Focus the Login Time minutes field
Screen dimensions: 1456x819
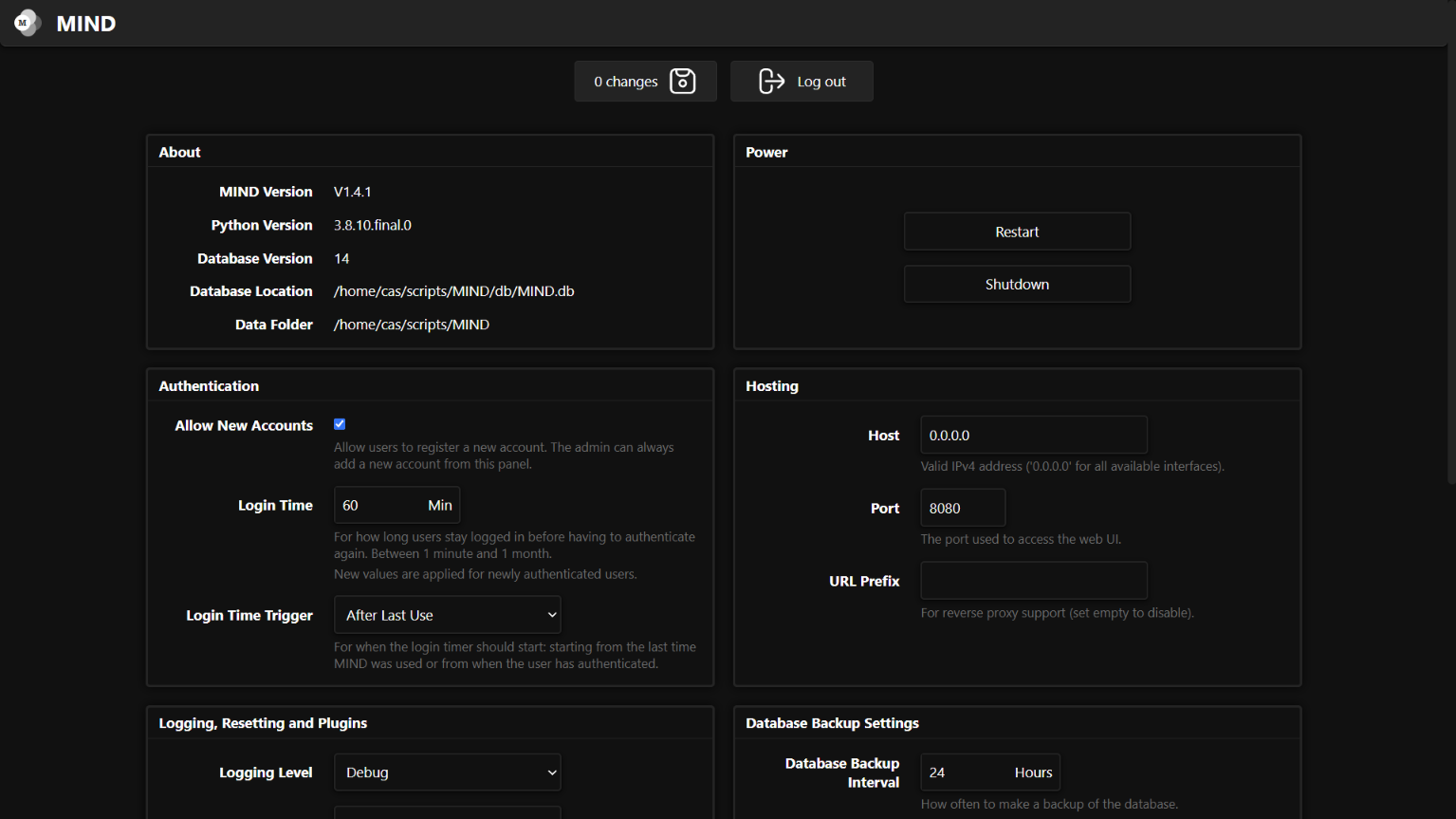396,505
